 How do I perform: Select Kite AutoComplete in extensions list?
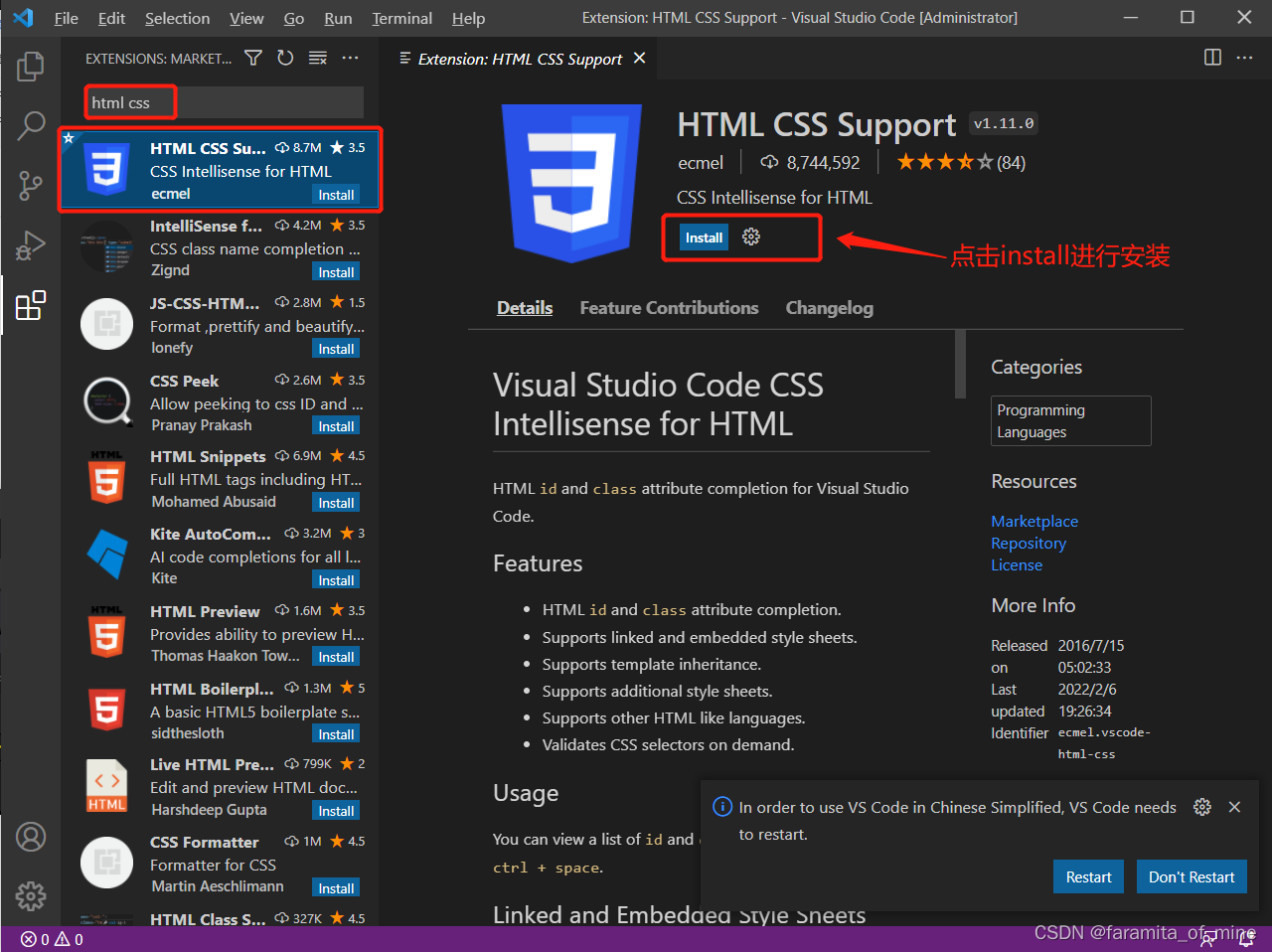click(x=220, y=556)
